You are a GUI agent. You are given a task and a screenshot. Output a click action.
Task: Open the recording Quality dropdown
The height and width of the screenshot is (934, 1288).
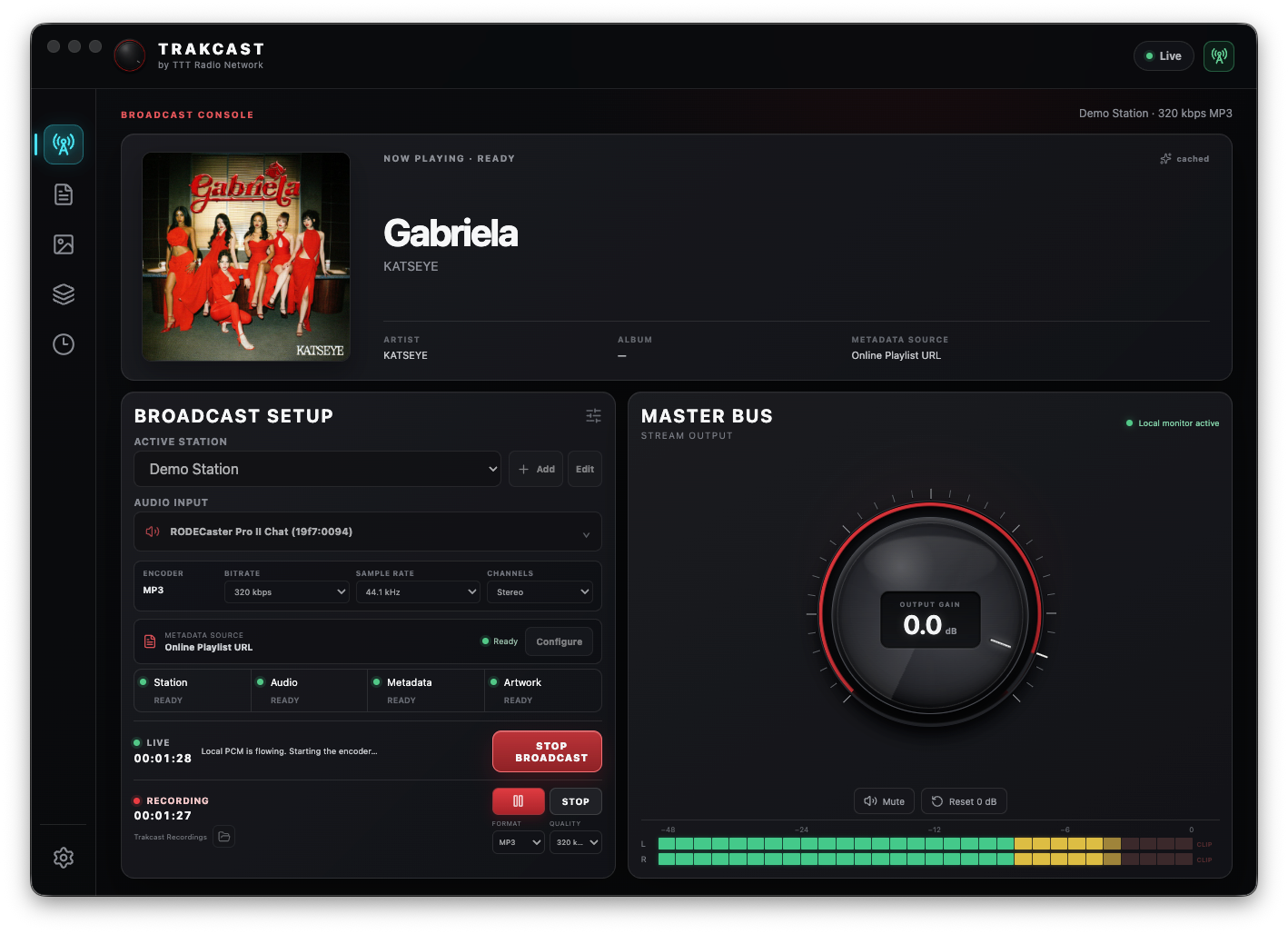[x=576, y=842]
